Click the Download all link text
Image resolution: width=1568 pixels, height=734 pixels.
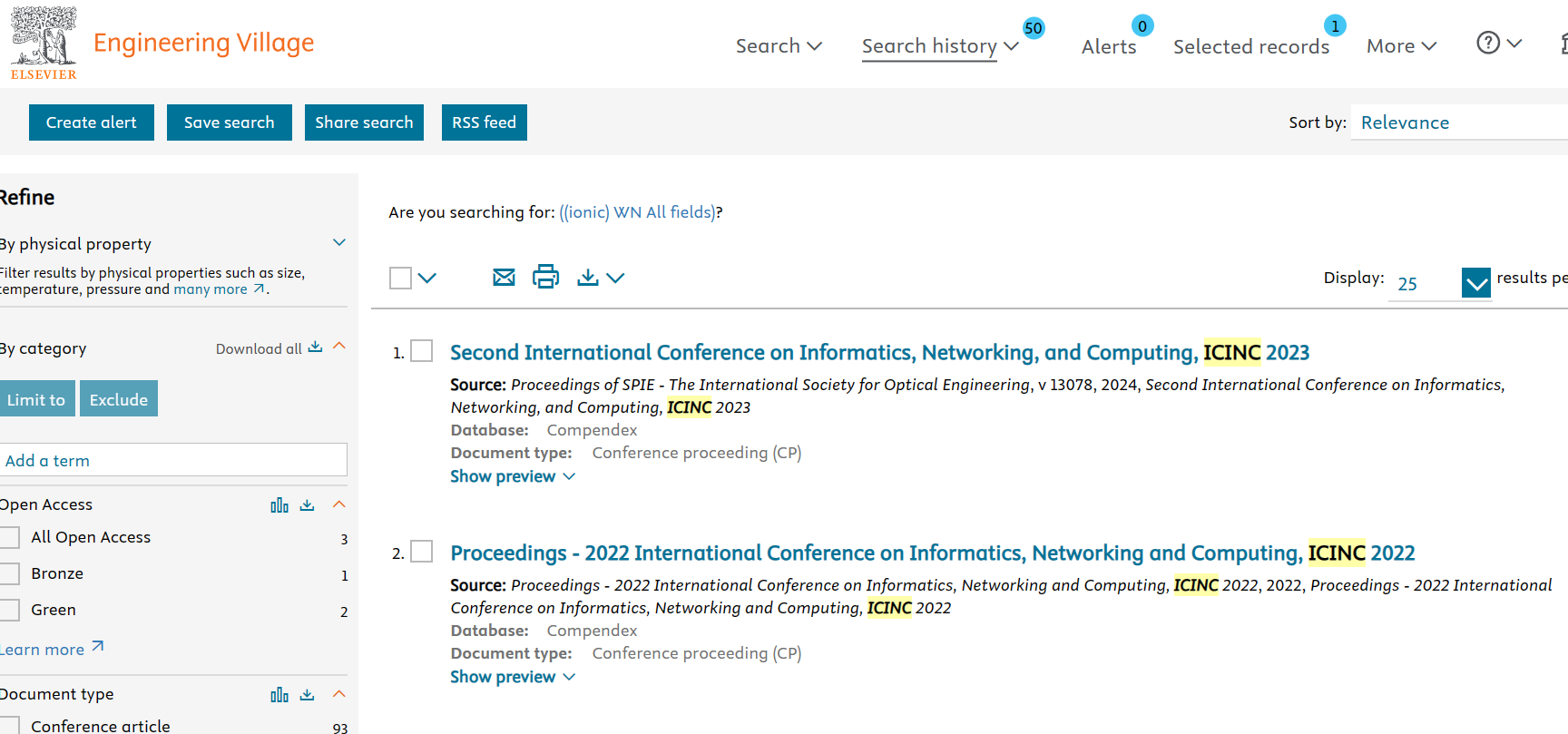(x=259, y=348)
